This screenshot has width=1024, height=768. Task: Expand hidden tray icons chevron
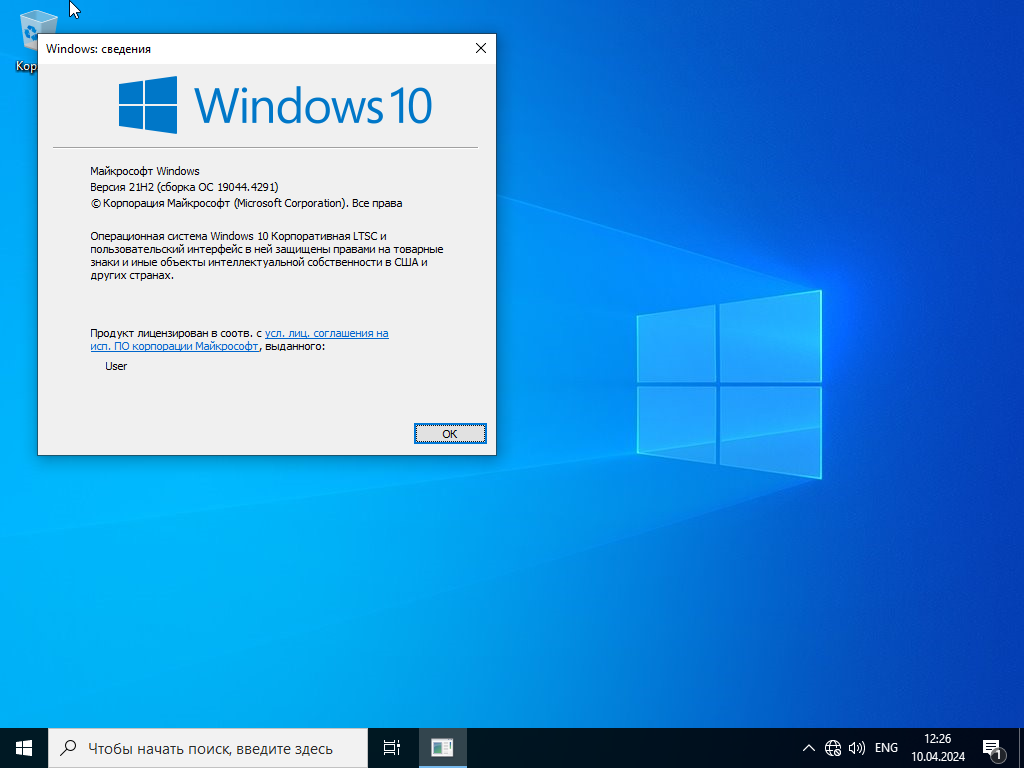tap(809, 748)
